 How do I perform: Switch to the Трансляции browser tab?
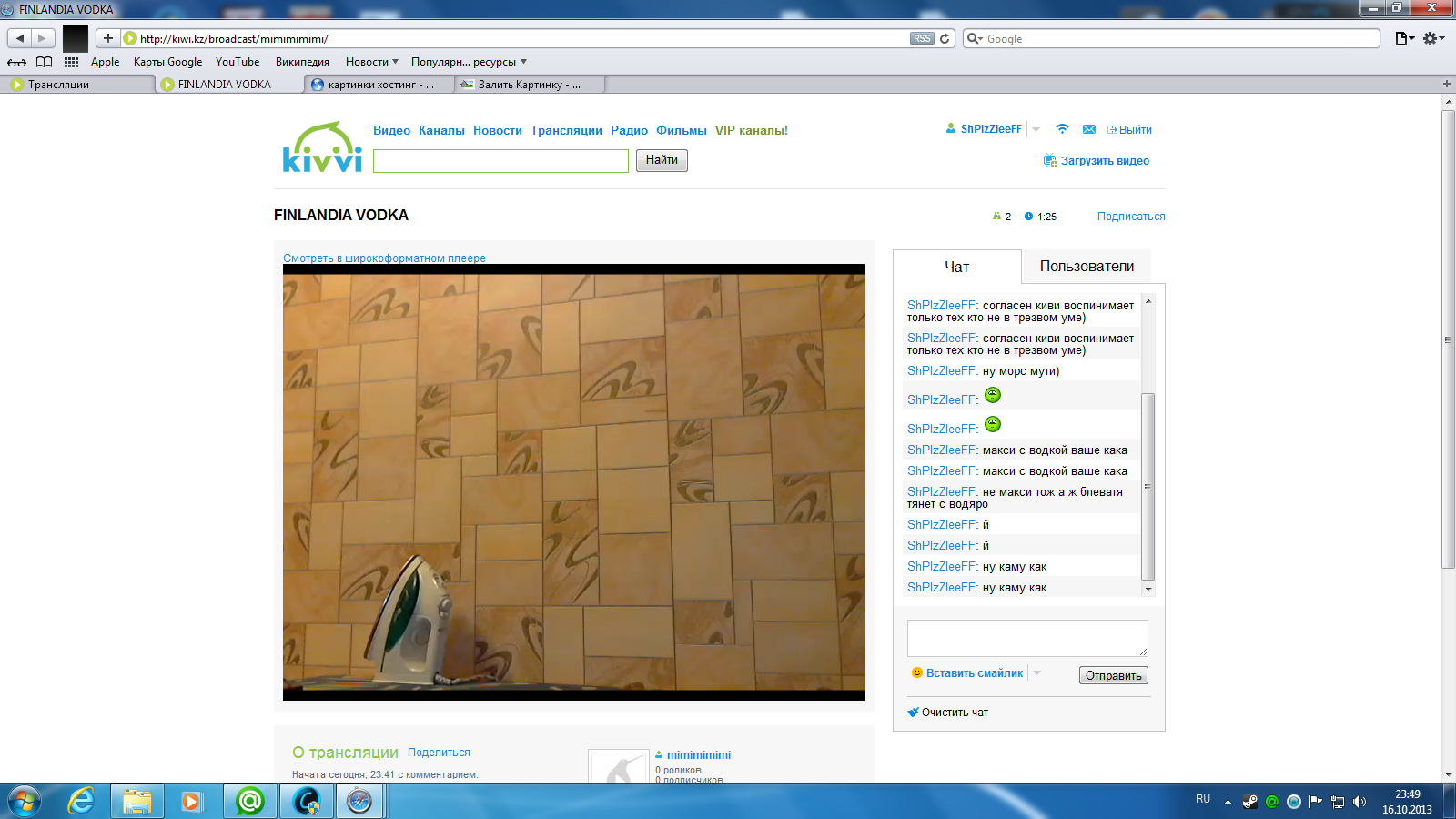[x=77, y=84]
